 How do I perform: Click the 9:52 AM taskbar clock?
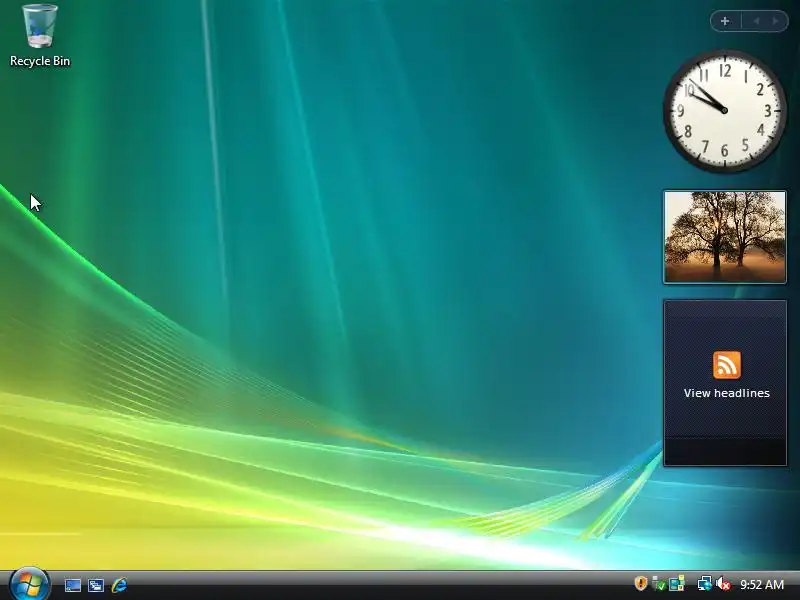click(762, 584)
